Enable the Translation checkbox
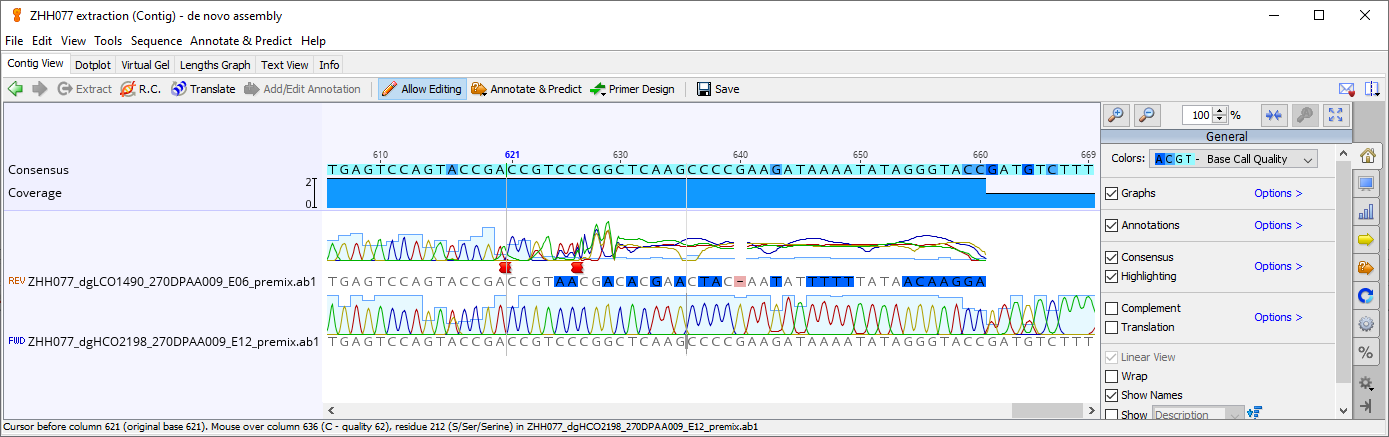1389x437 pixels. 1111,327
